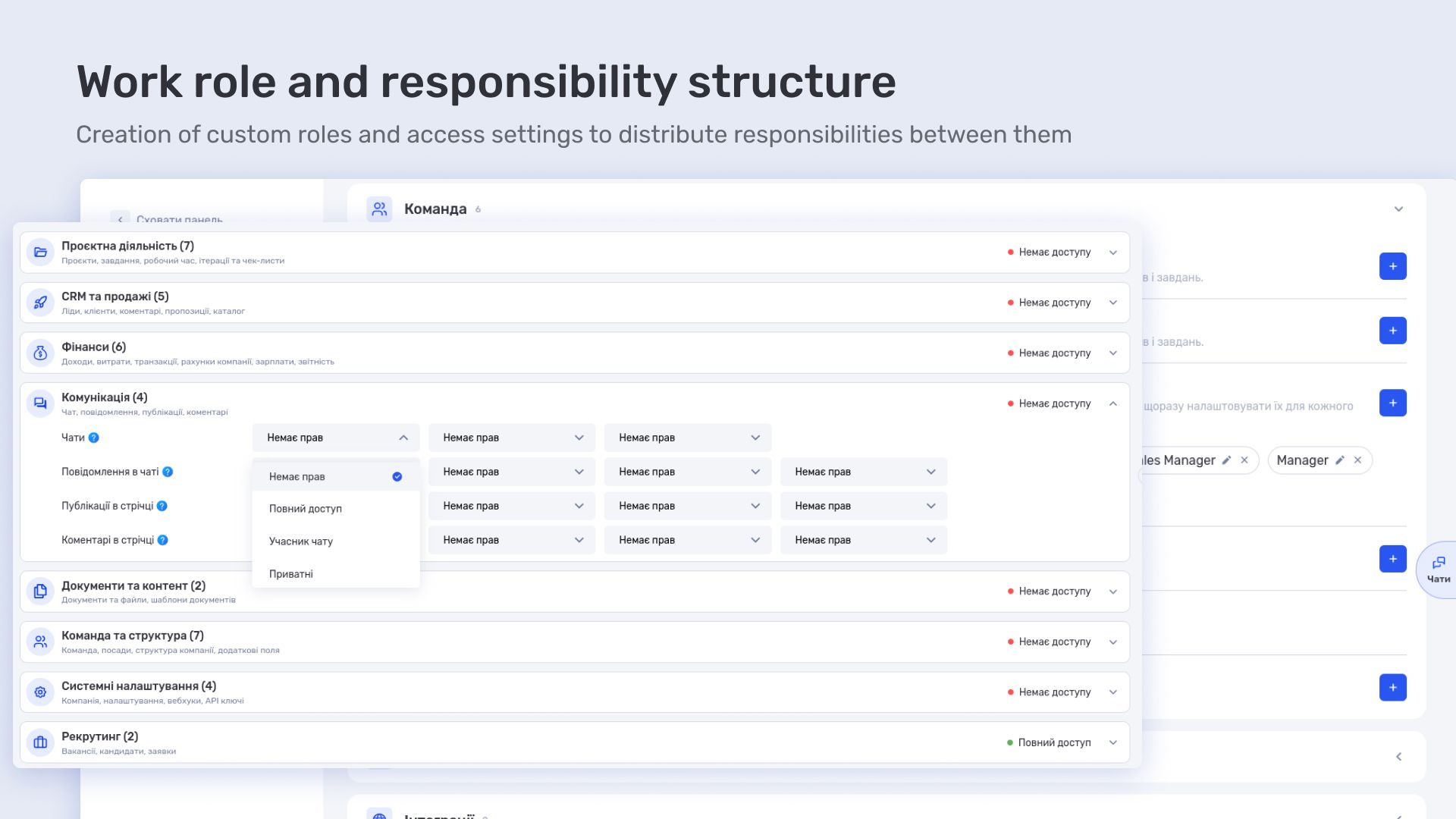Open the help tooltip next to Публікації в стрічці
Screen dimensions: 1456x819
(162, 506)
